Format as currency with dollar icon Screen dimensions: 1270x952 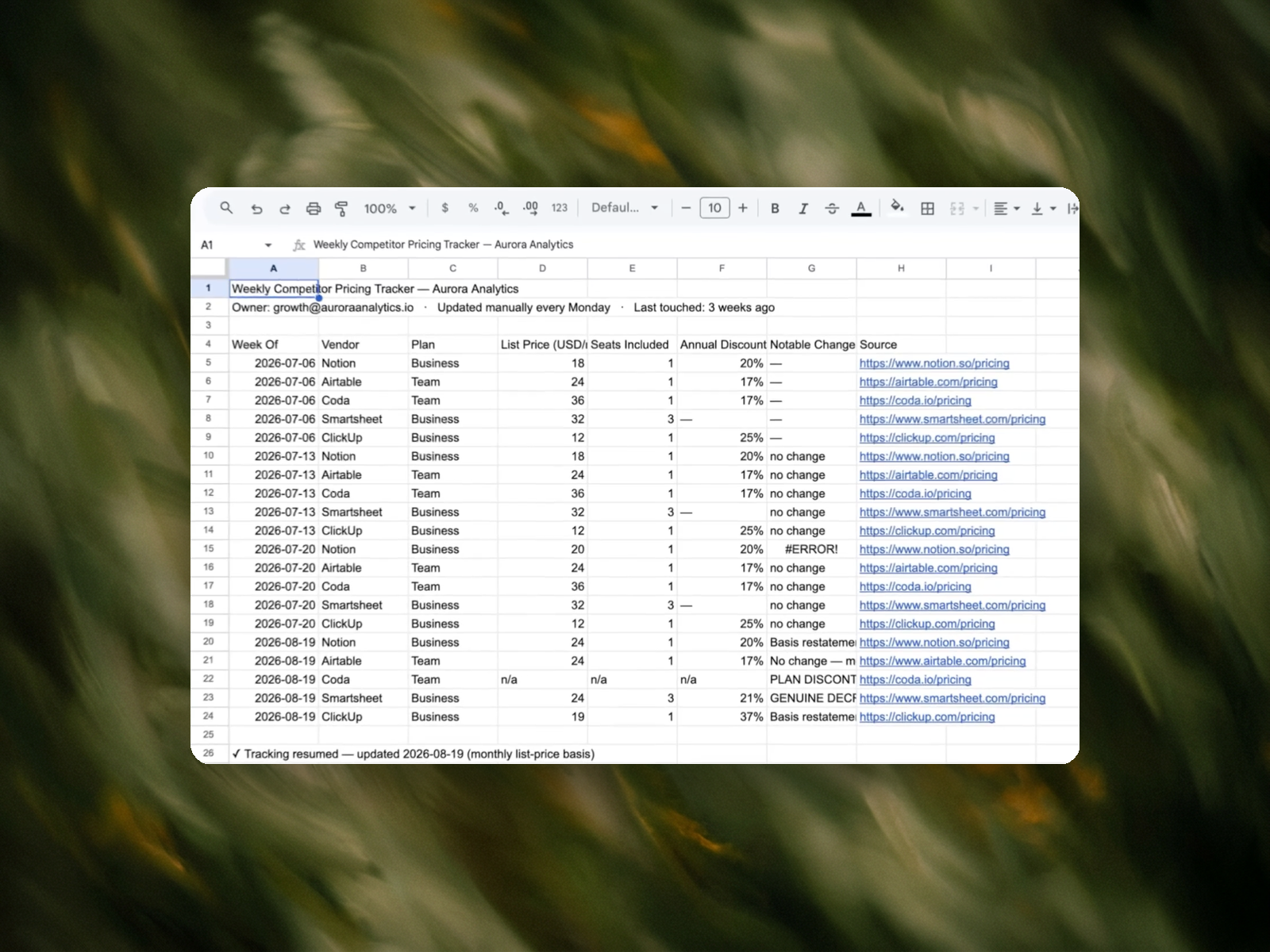coord(444,208)
